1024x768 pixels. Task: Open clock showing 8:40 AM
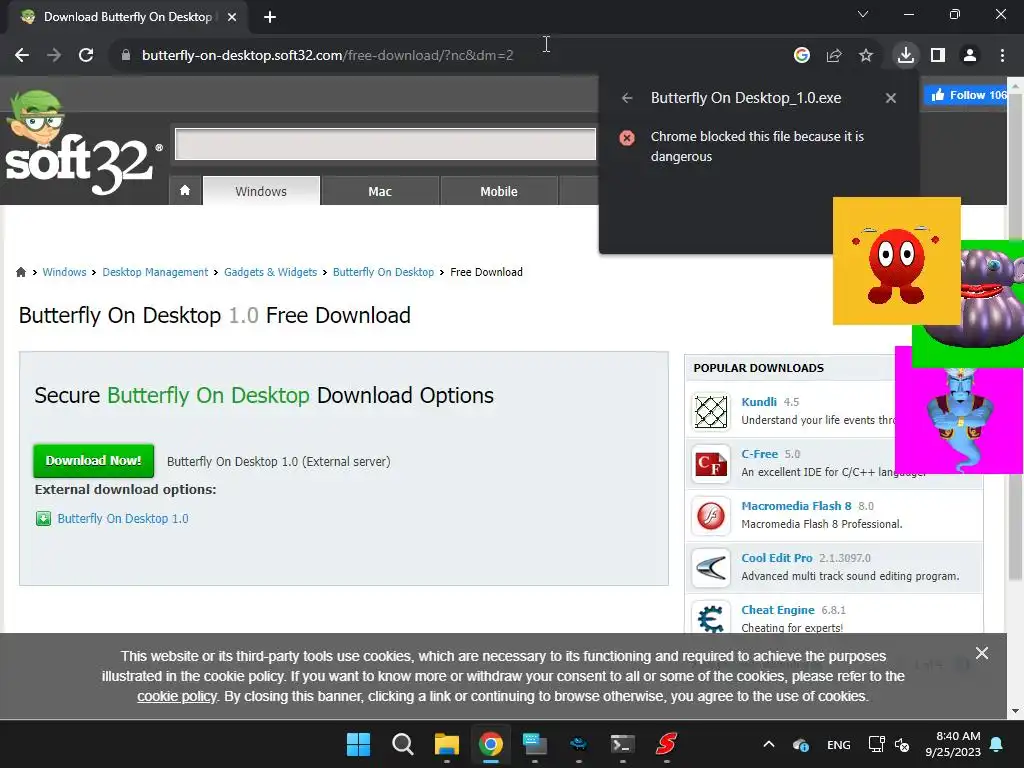point(953,744)
